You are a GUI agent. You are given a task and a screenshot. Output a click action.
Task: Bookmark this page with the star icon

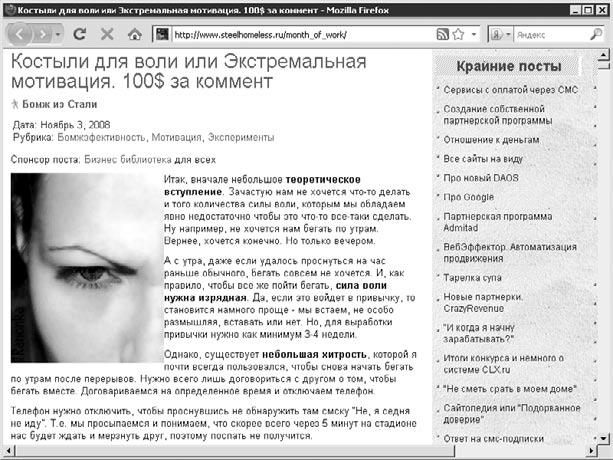coord(458,34)
